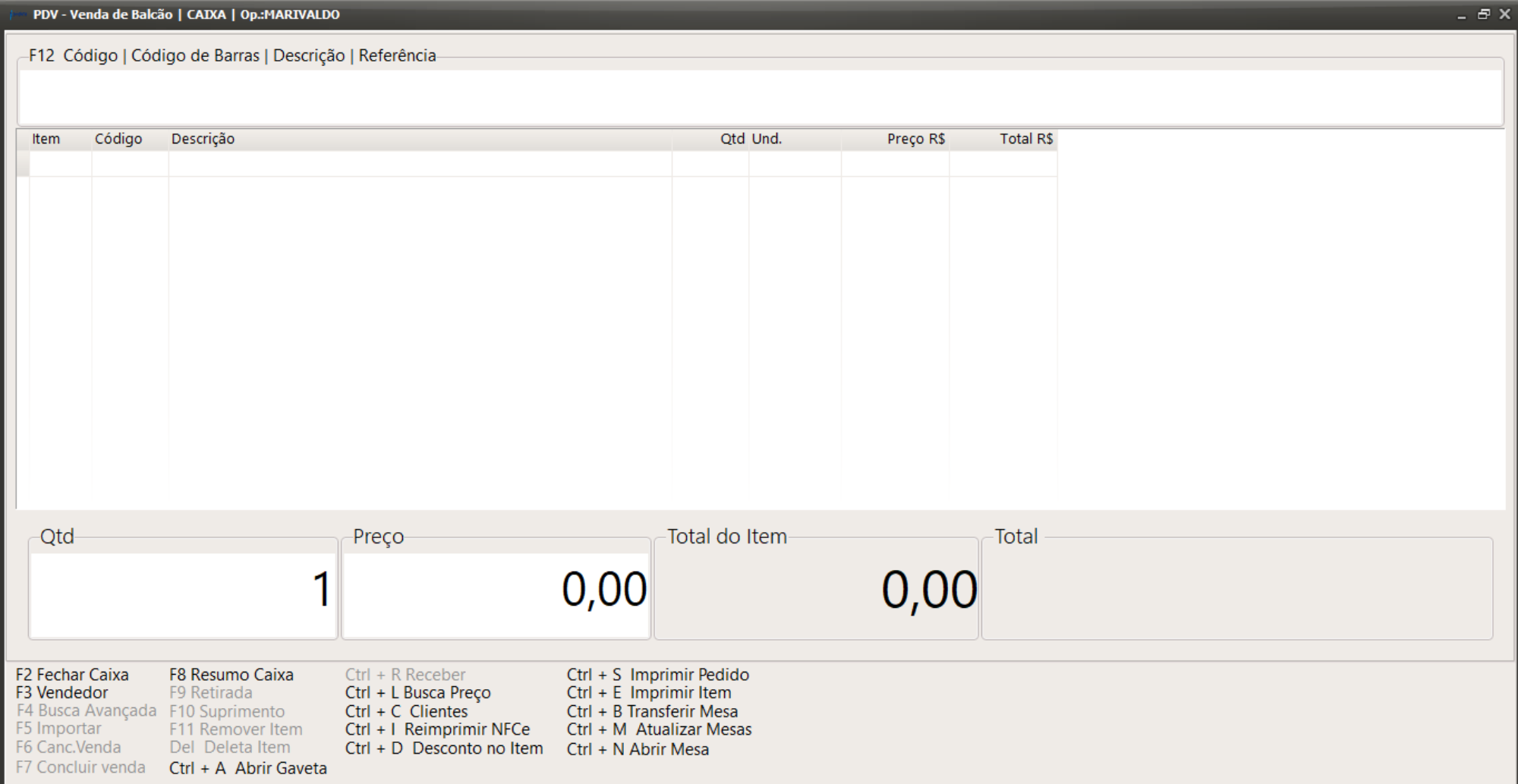Click F2 Fechar Caixa shortcut

tap(72, 675)
